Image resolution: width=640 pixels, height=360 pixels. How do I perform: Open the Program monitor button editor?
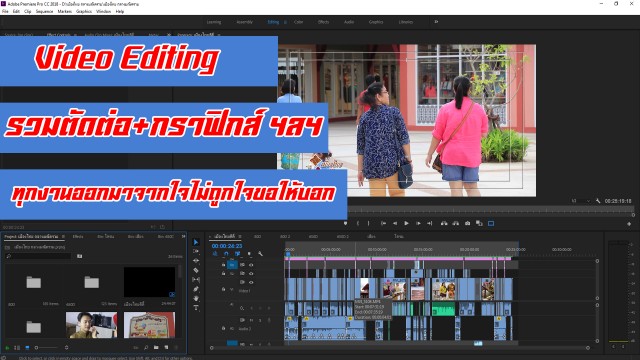point(629,224)
